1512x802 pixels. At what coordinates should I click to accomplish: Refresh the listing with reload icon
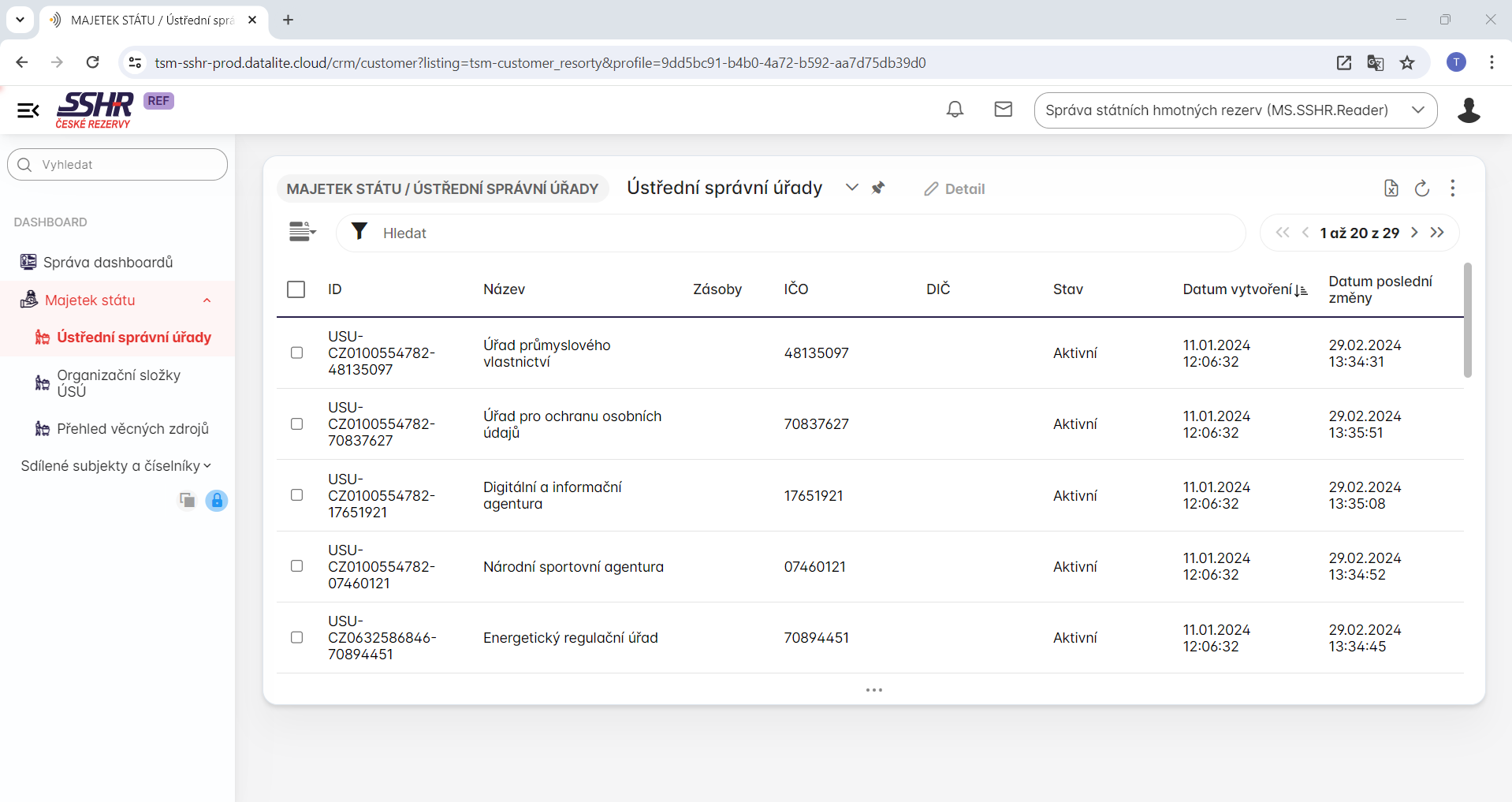[1422, 188]
